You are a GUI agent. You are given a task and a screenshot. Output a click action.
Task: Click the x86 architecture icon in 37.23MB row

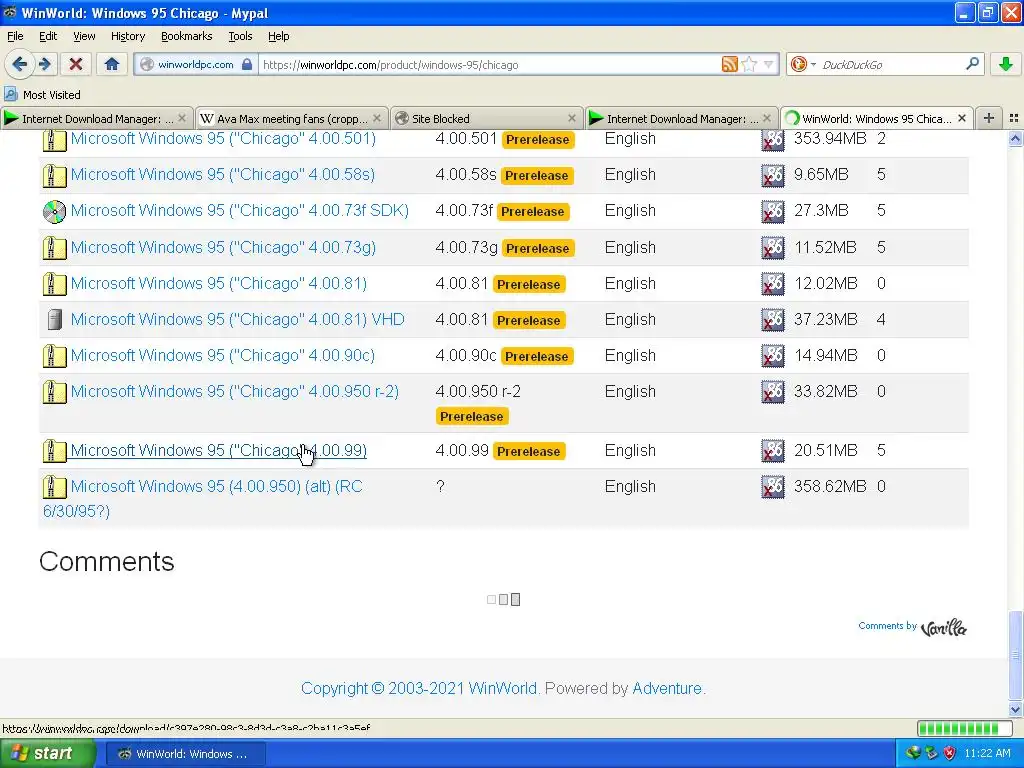click(773, 319)
